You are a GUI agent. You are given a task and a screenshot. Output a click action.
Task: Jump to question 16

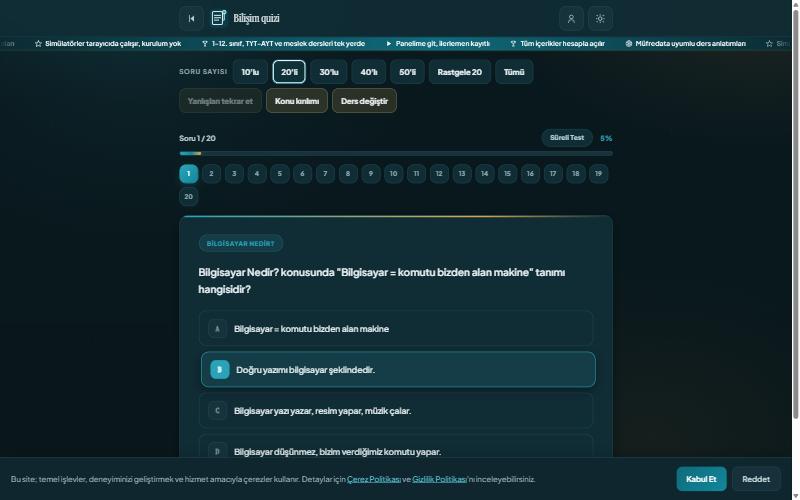(530, 173)
